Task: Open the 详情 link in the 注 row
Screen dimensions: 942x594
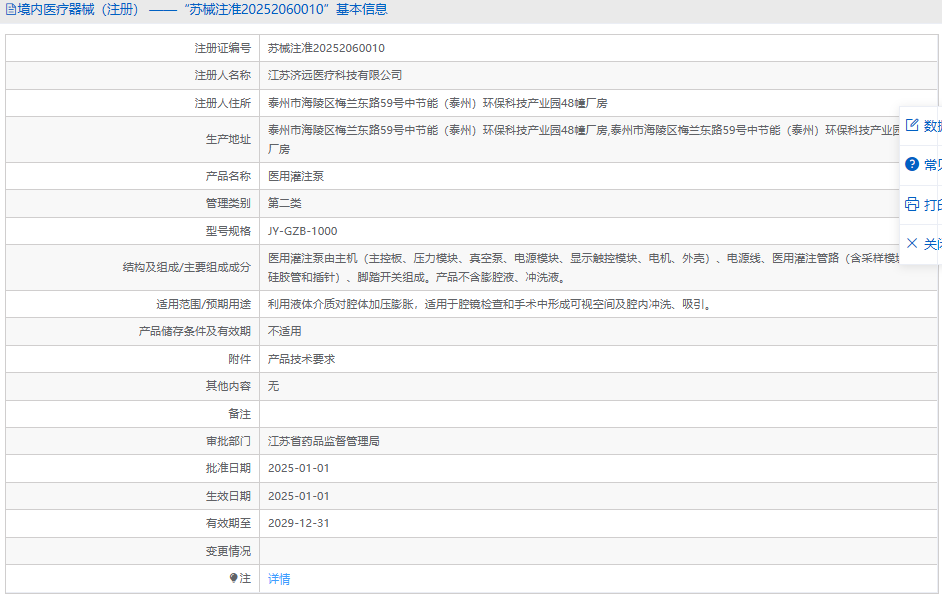Action: tap(279, 579)
